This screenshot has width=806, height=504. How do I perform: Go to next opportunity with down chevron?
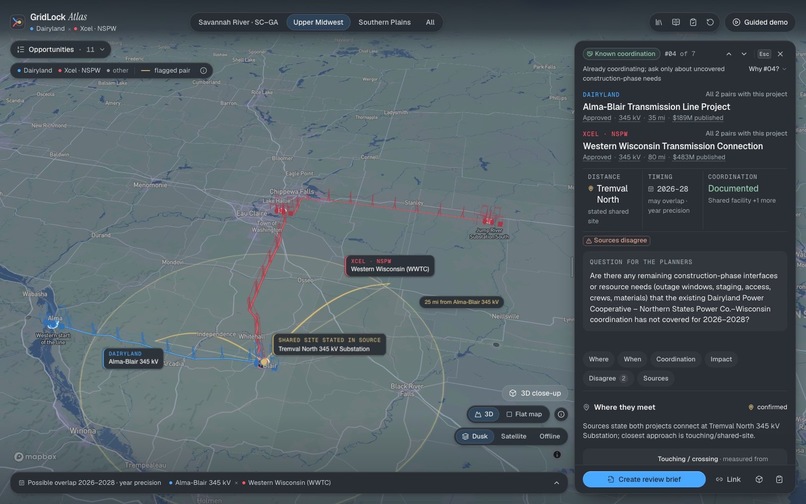coord(744,54)
